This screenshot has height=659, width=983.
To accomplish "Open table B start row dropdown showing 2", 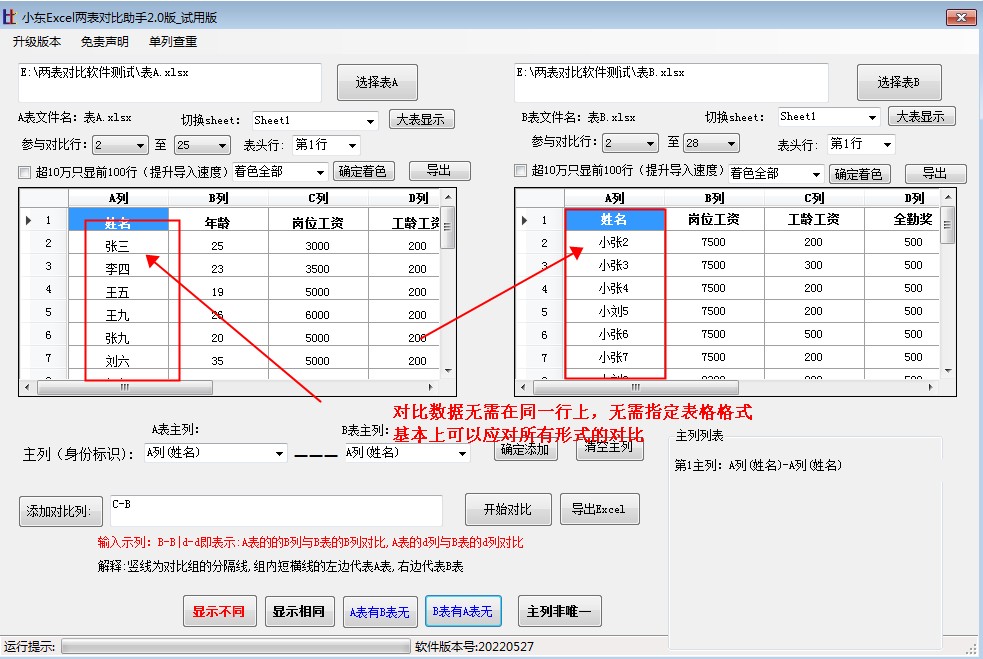I will pos(630,143).
